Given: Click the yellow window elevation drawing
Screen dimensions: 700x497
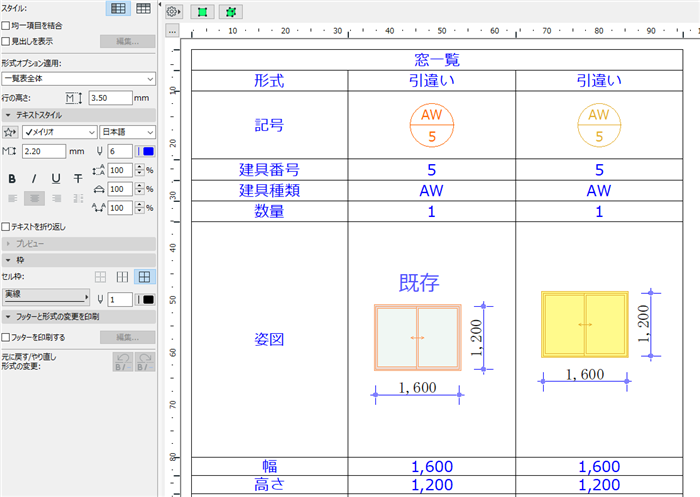Looking at the screenshot, I should point(585,325).
